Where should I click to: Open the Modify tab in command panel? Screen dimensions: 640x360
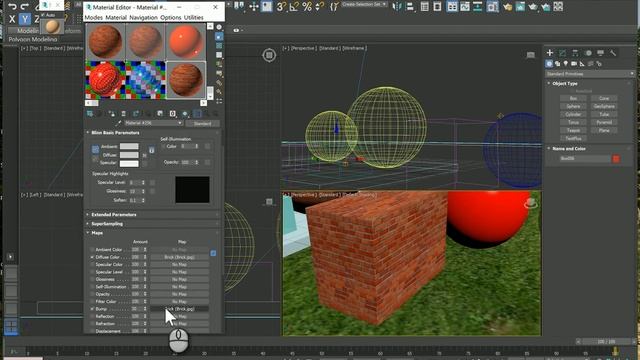[x=562, y=53]
